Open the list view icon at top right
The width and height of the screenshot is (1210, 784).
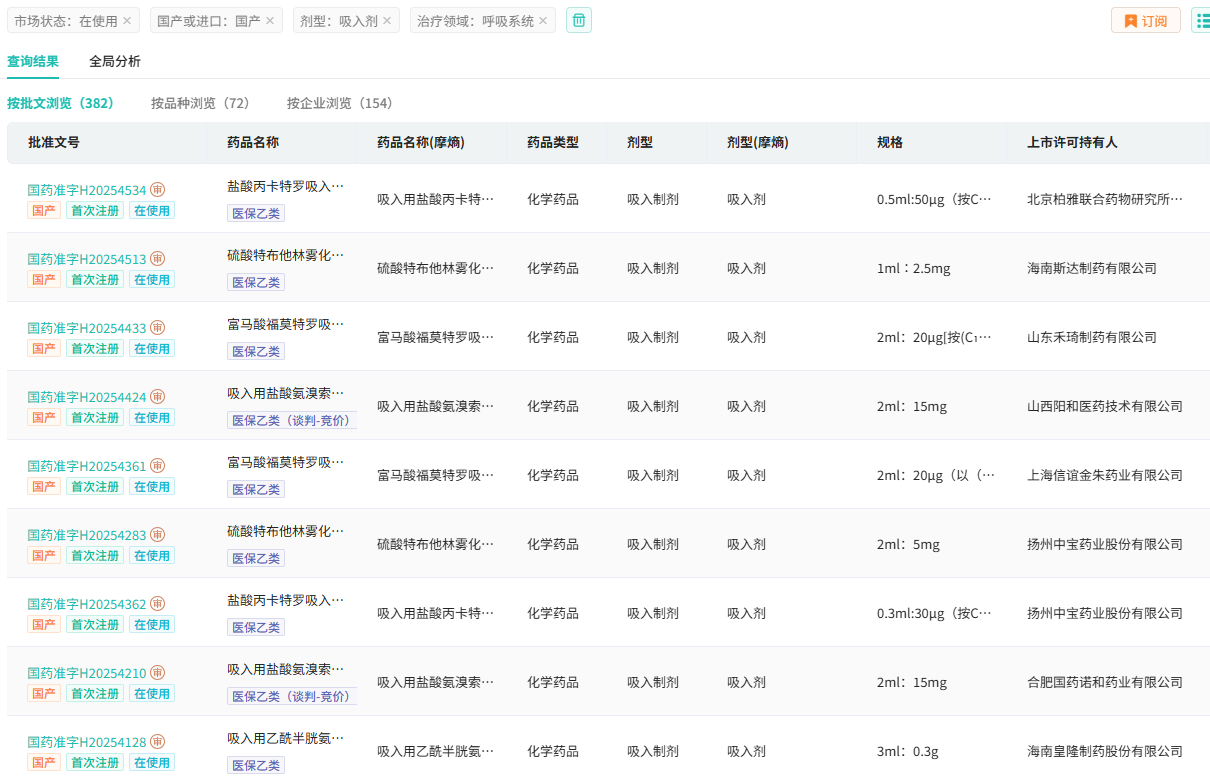pyautogui.click(x=1201, y=20)
